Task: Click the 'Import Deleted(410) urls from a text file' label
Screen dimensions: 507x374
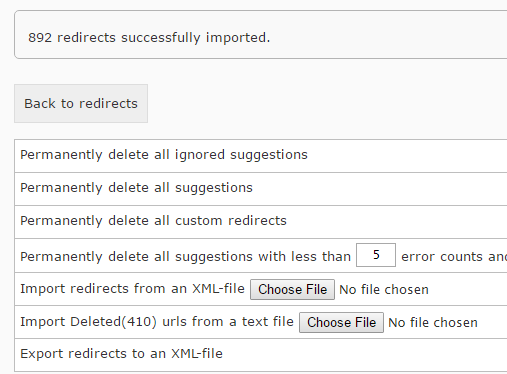Action: [157, 322]
